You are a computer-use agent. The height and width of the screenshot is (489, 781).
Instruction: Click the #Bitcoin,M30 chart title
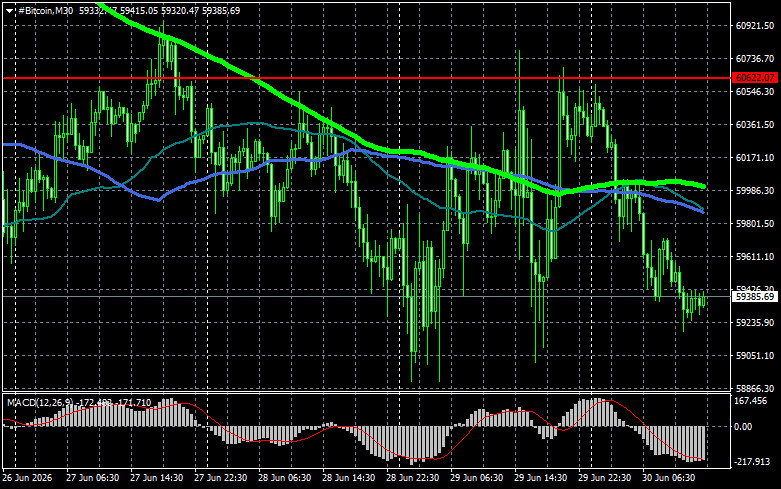click(45, 10)
